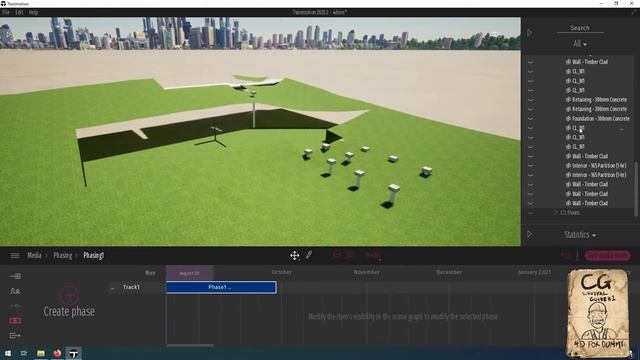Viewport: 640px width, 360px height.
Task: Click the October month marker
Action: point(282,272)
